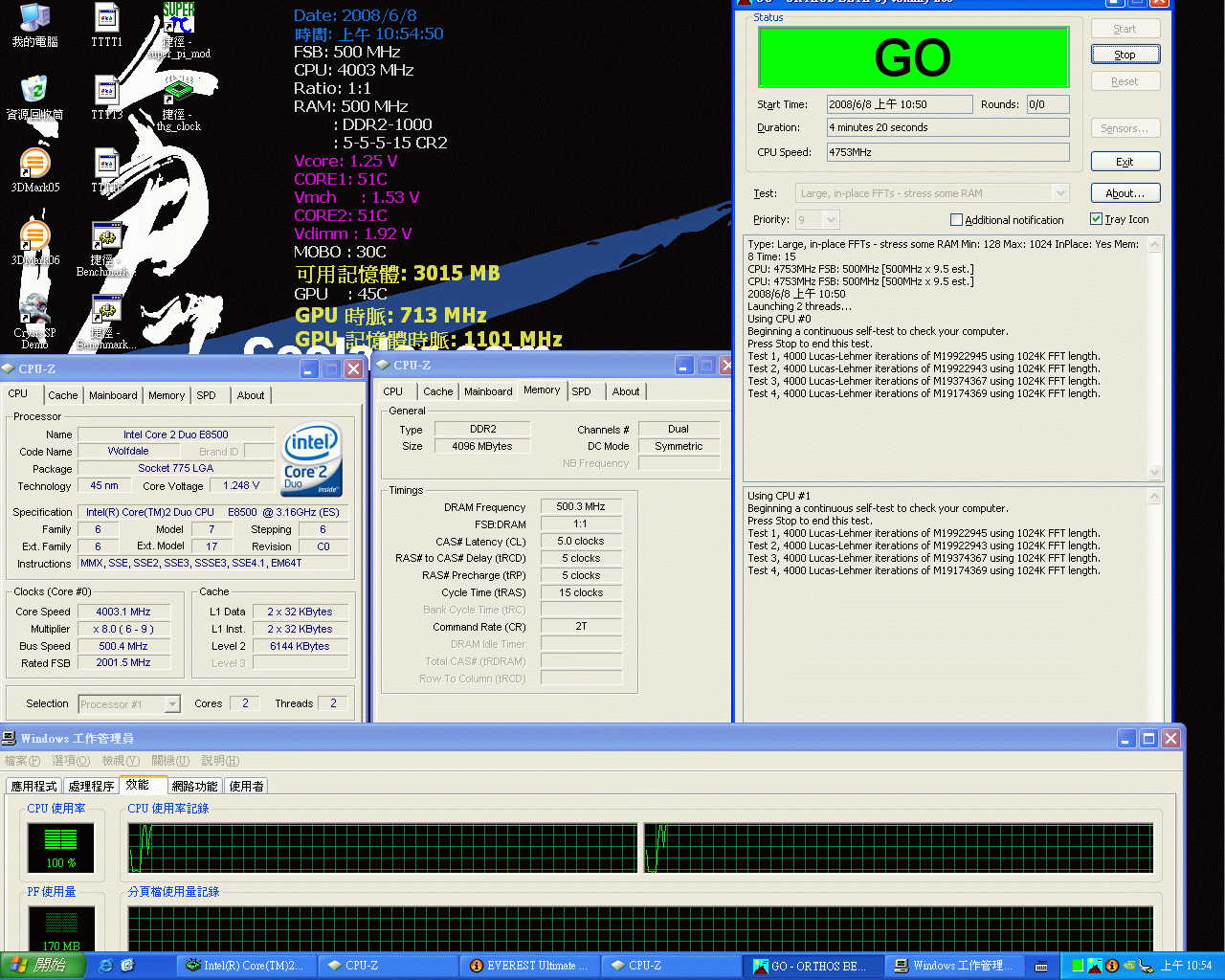The image size is (1225, 980).
Task: Click the orange EVEREST info tray icon
Action: (x=1112, y=966)
